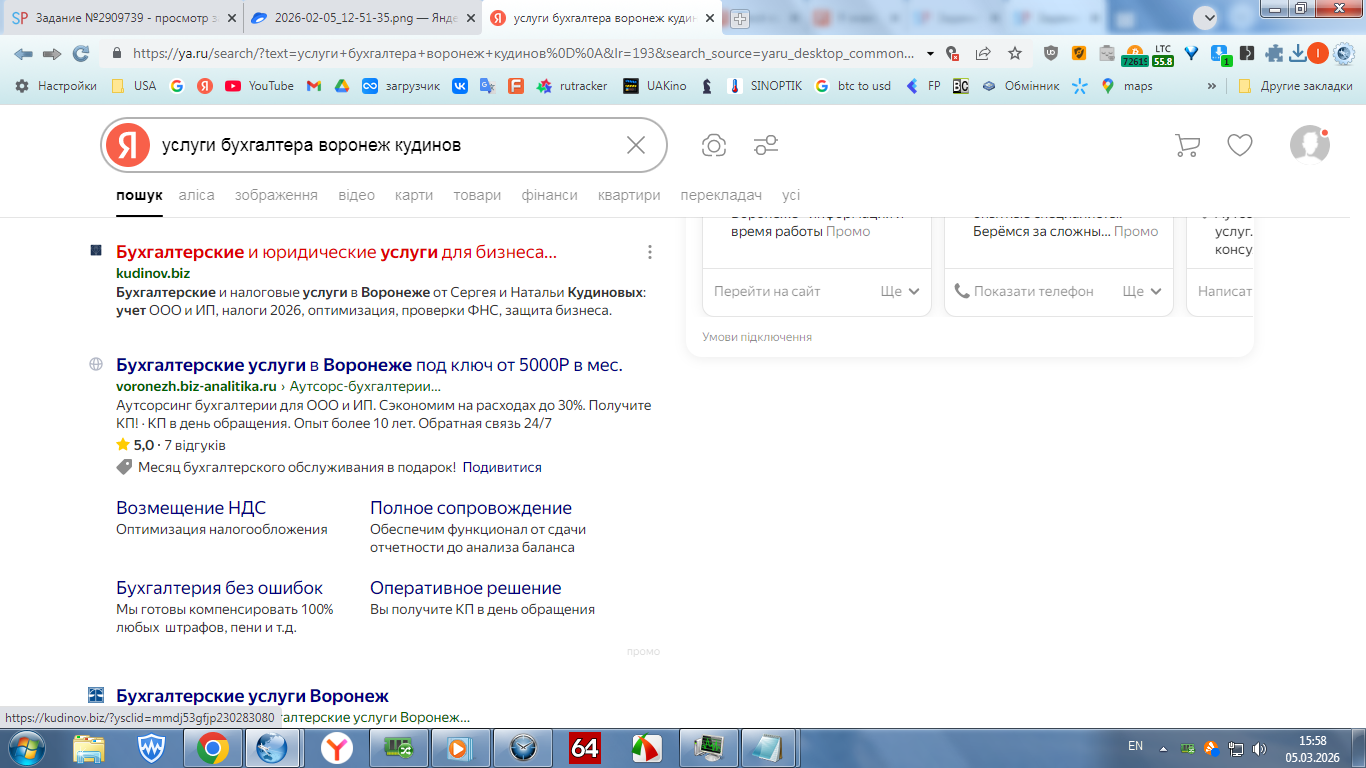Open the red 64 app in taskbar

584,747
